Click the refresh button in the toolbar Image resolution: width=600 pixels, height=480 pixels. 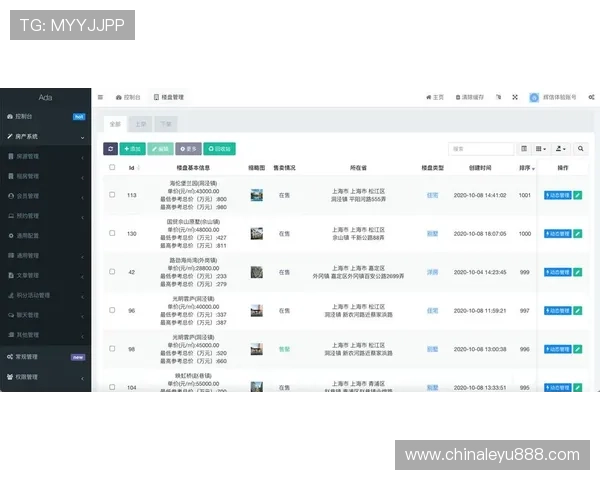(x=111, y=149)
